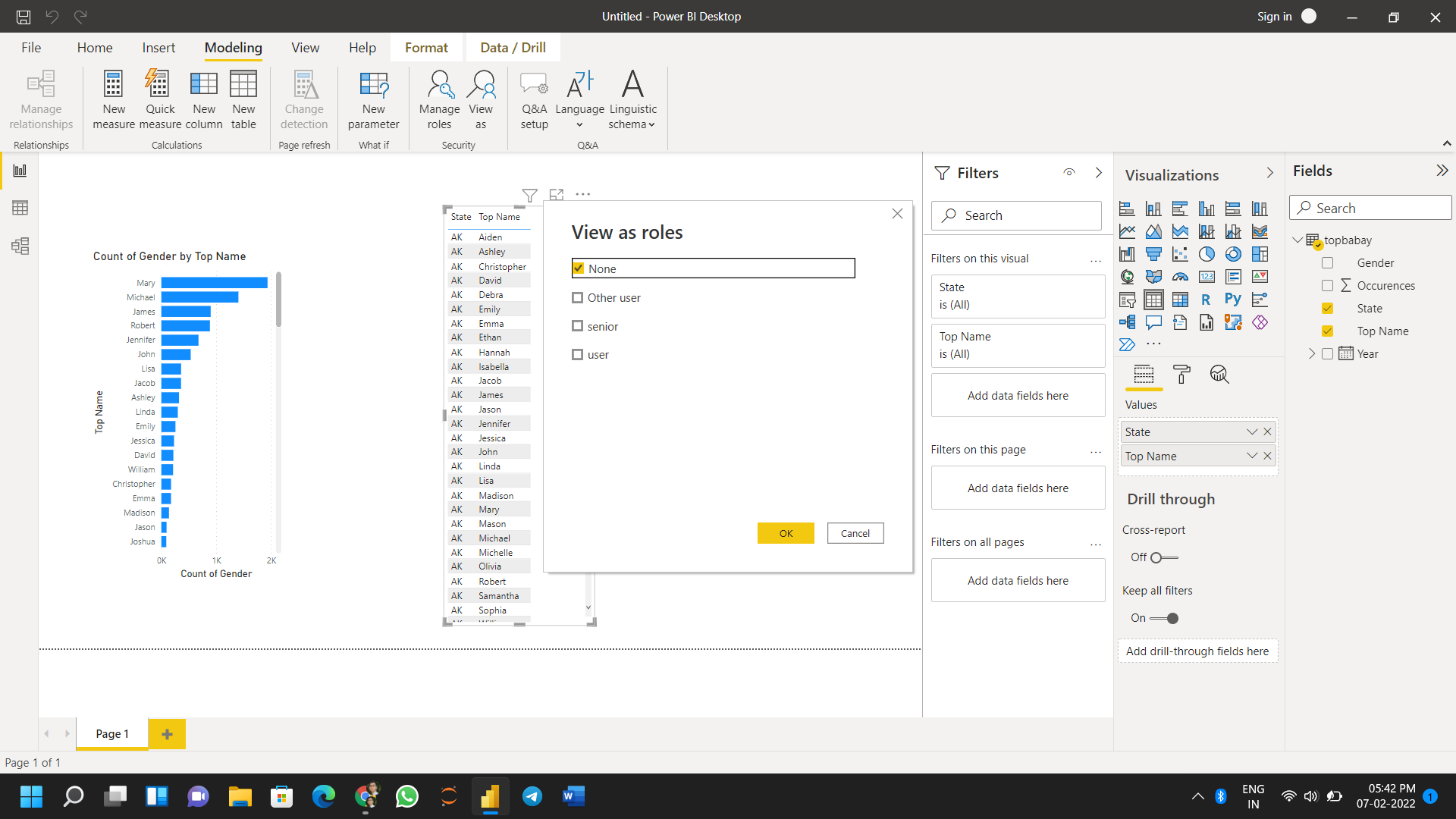Toggle State field off in Fields pane
Screen dimensions: 1456x819
[1328, 308]
